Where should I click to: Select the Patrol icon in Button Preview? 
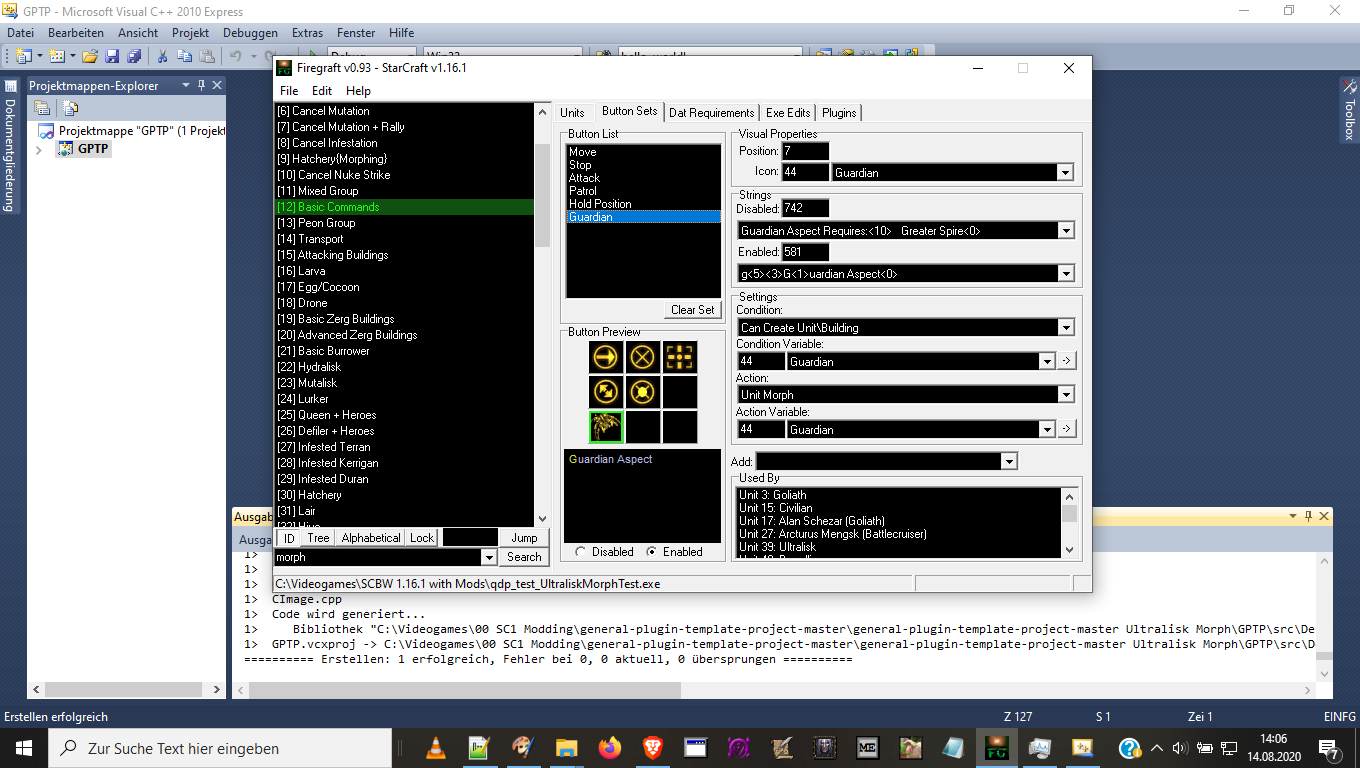pos(606,392)
